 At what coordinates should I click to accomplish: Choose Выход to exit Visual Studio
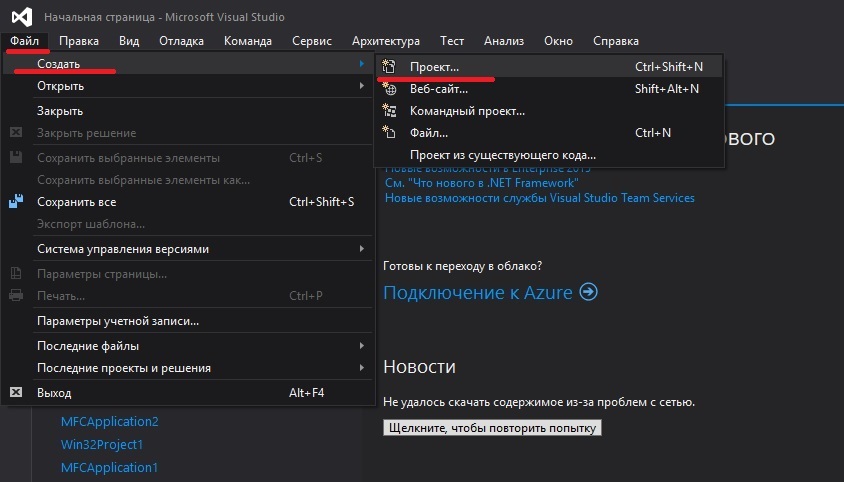pos(187,392)
